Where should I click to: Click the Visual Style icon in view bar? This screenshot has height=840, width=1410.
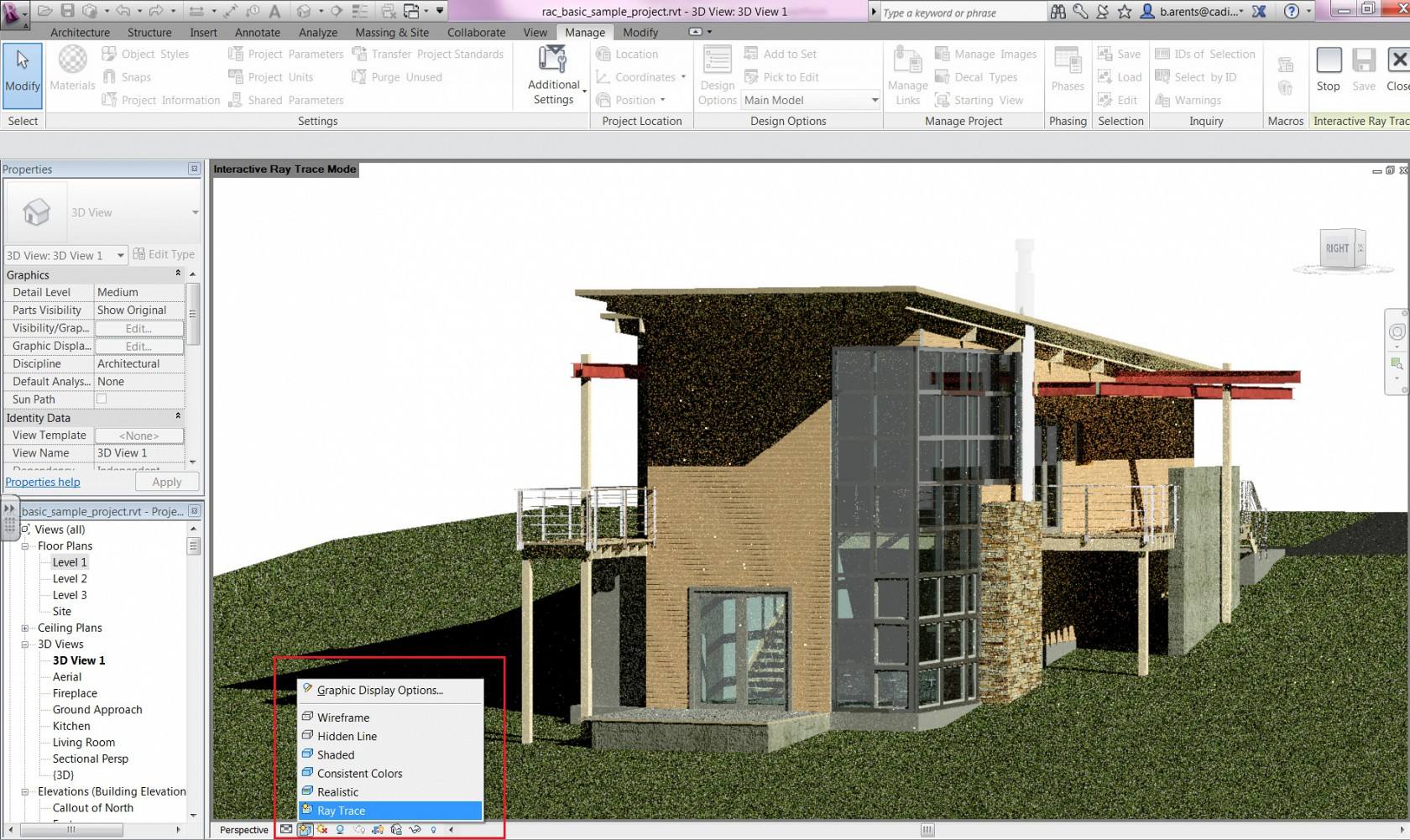point(305,830)
